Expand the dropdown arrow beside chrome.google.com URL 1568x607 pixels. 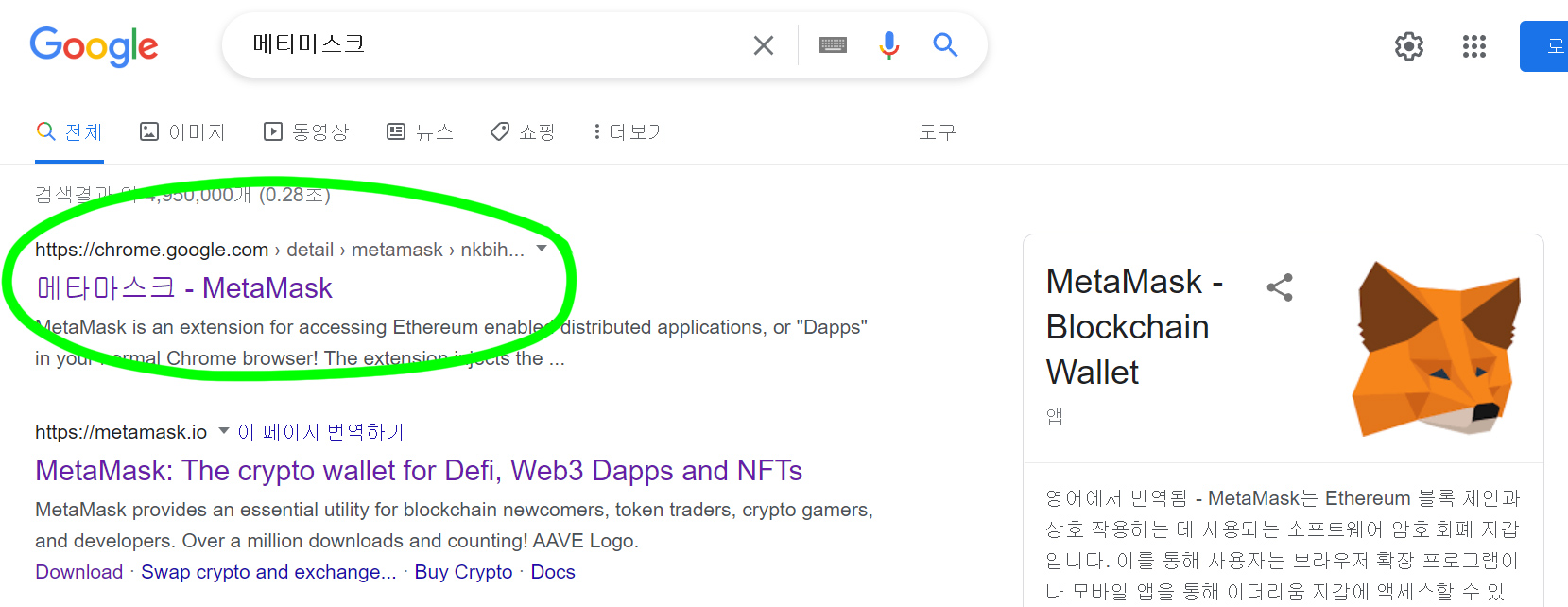pyautogui.click(x=542, y=249)
